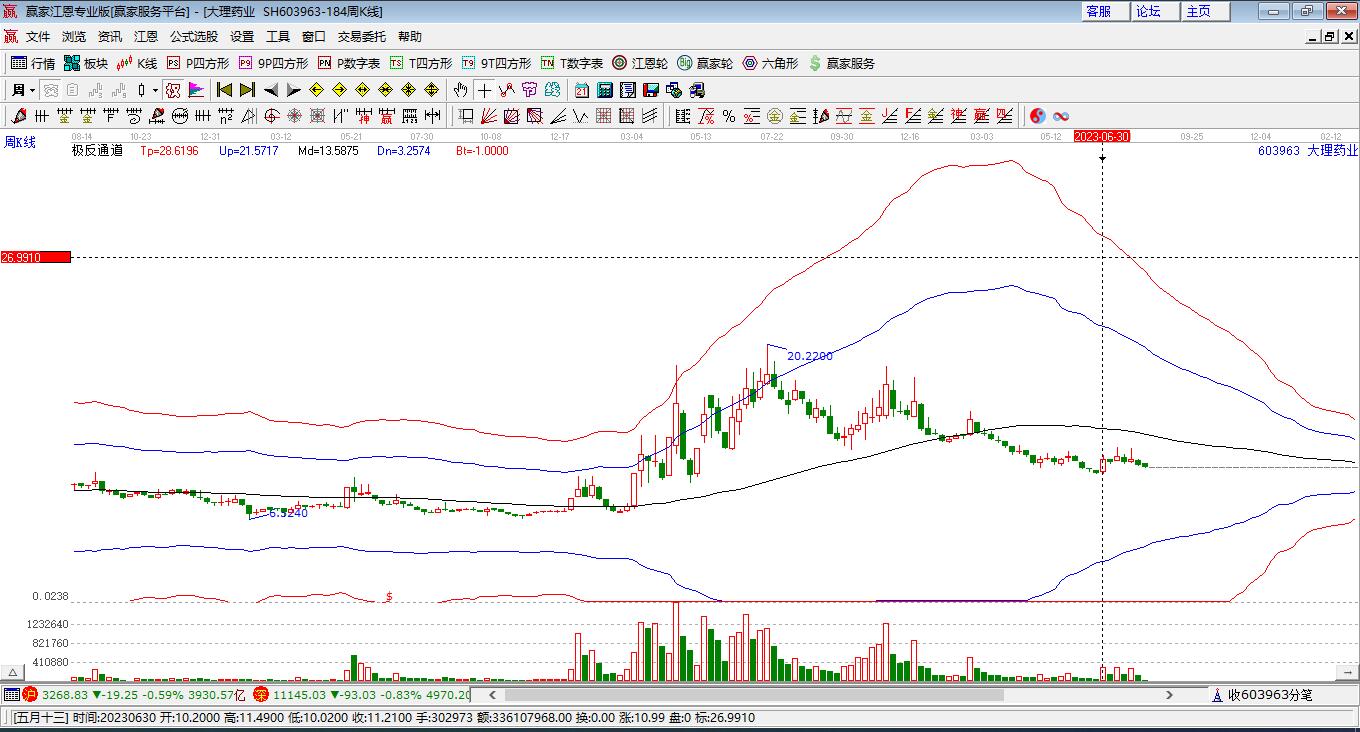Image resolution: width=1360 pixels, height=732 pixels.
Task: Open 赢家服务 from the toolbar
Action: (x=841, y=63)
